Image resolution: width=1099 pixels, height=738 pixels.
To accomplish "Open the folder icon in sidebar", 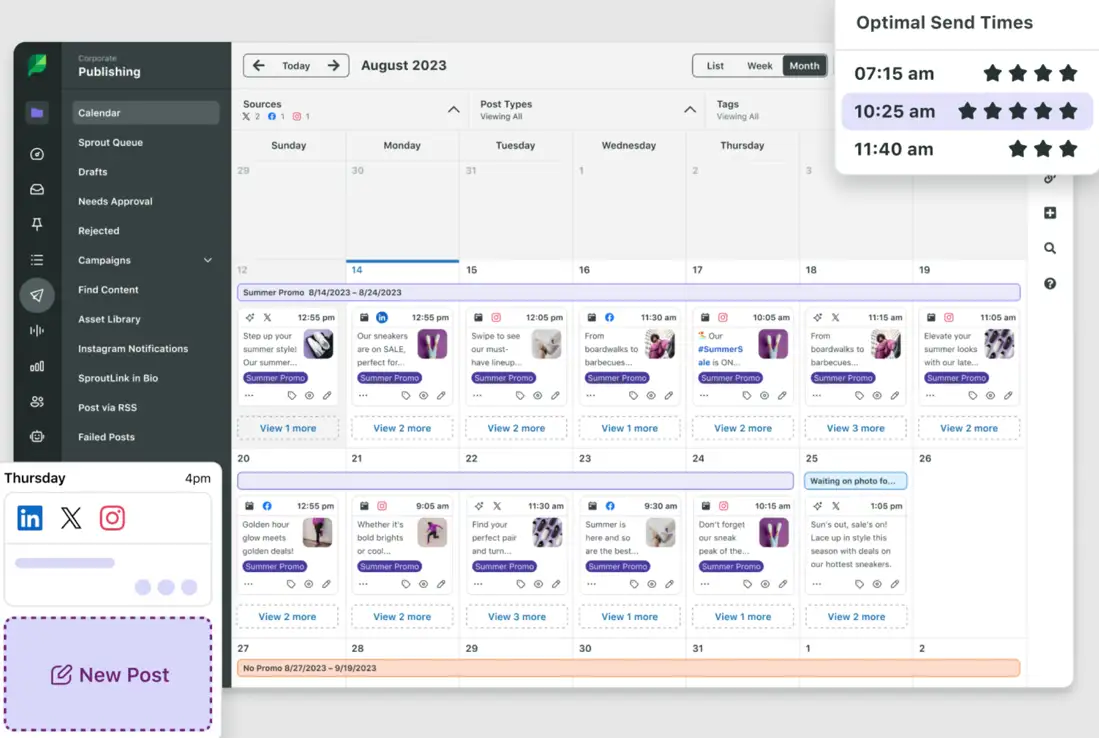I will [x=37, y=113].
